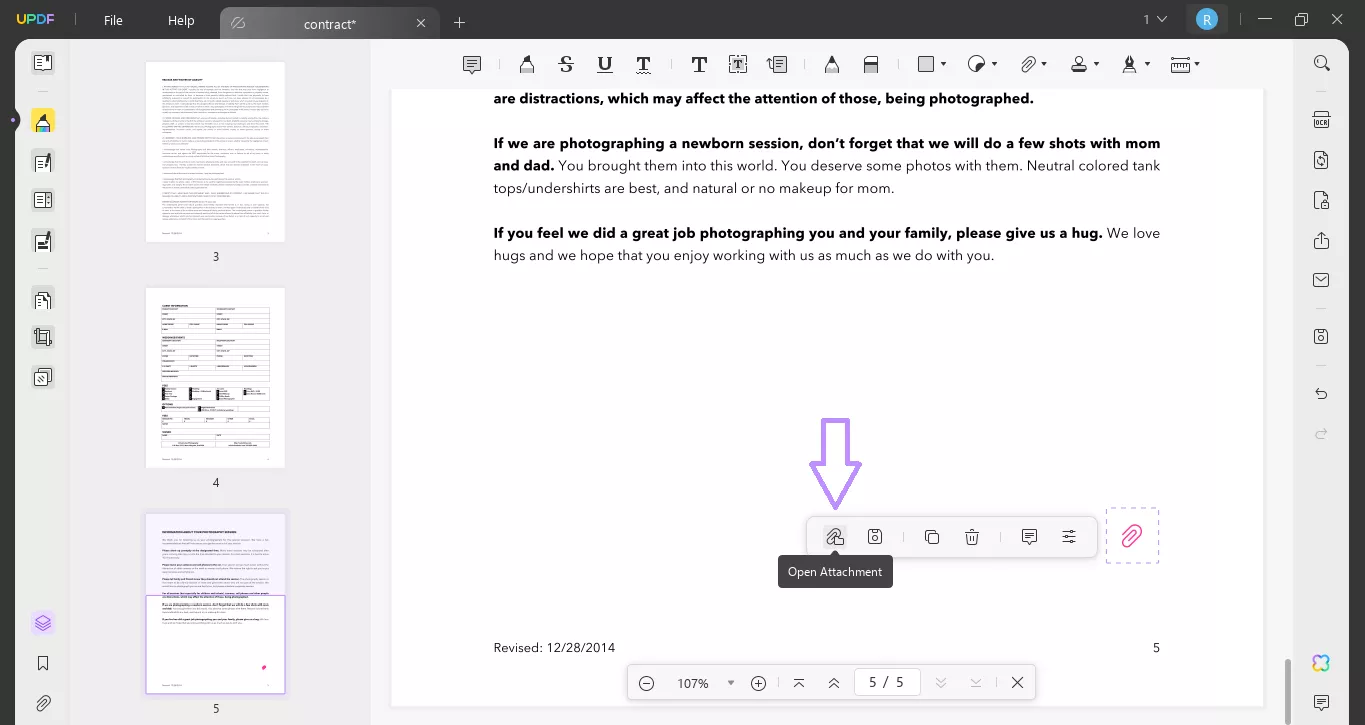This screenshot has height=725, width=1365.
Task: Delete the attachment via trash icon
Action: [972, 537]
